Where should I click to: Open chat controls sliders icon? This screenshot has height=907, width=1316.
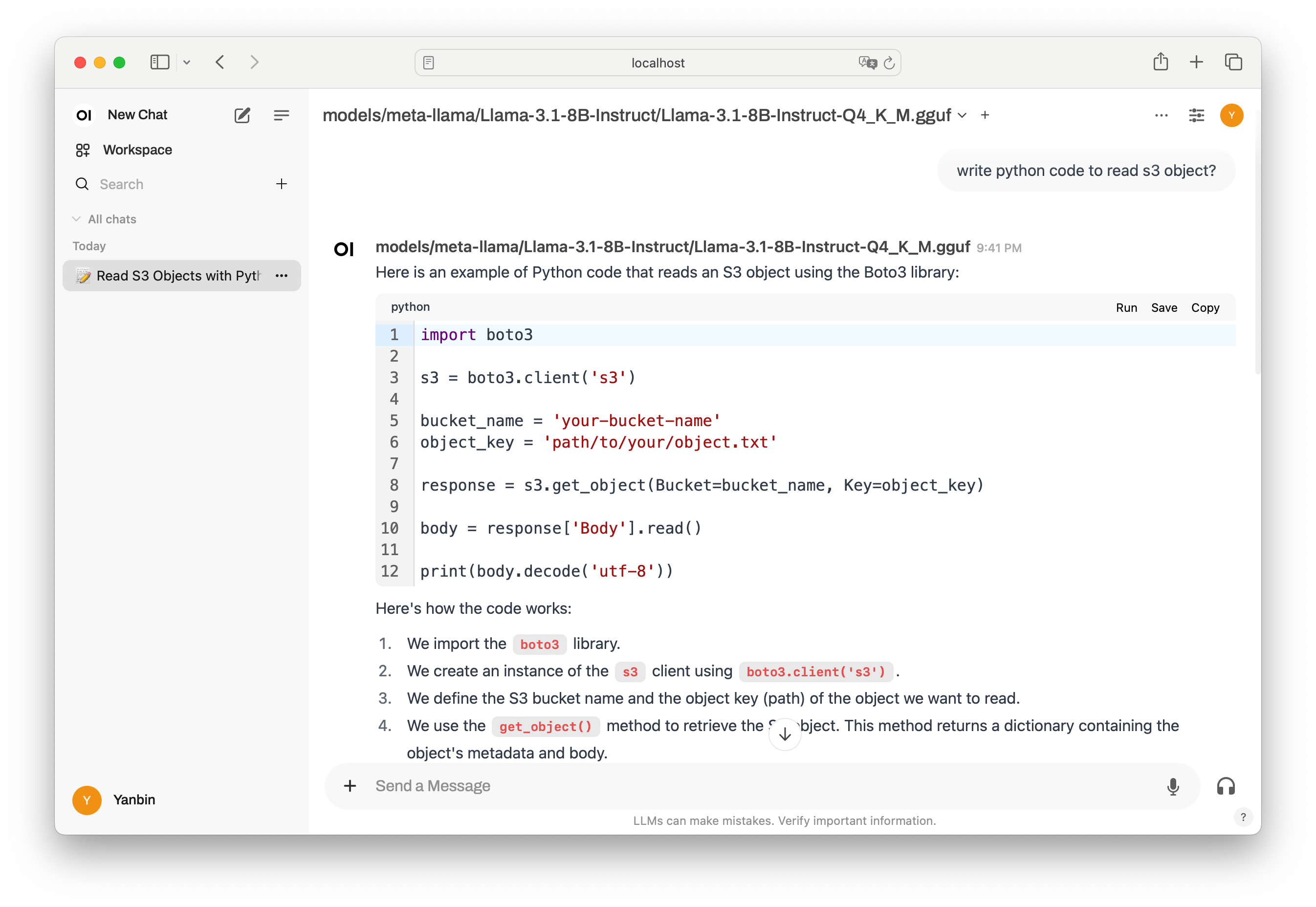coord(1196,115)
